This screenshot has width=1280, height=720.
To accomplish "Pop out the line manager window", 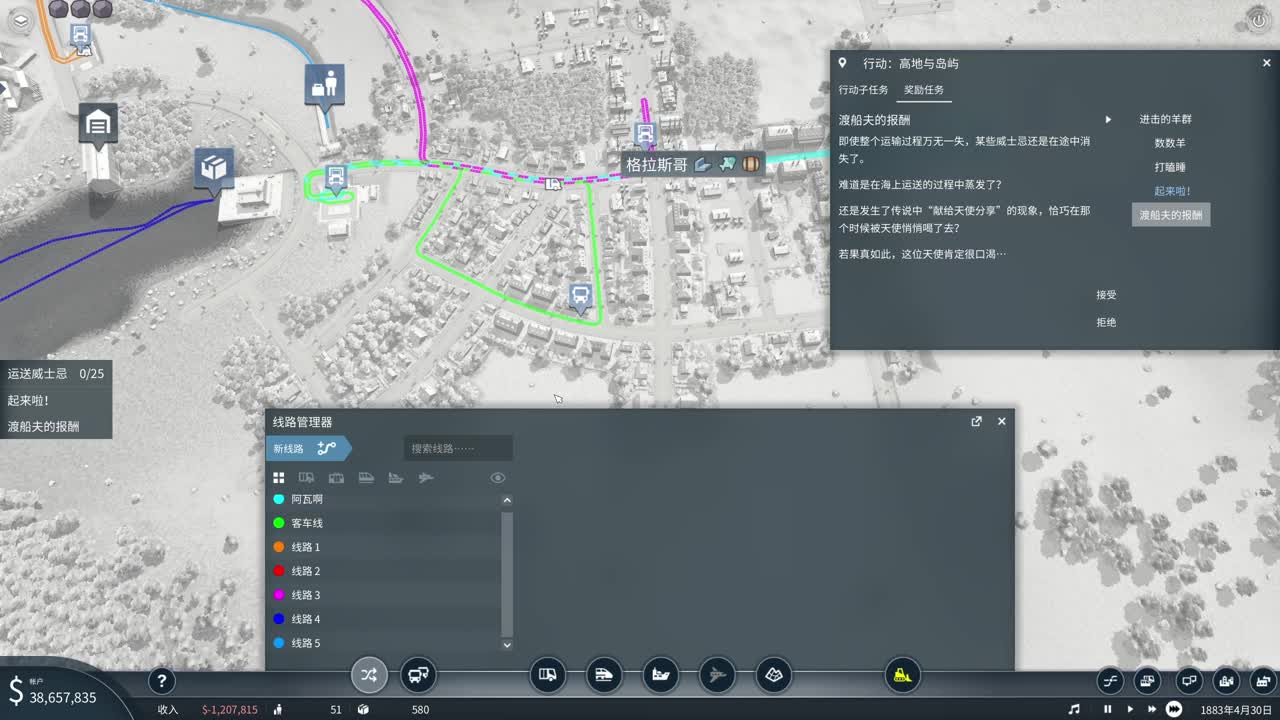I will 977,421.
